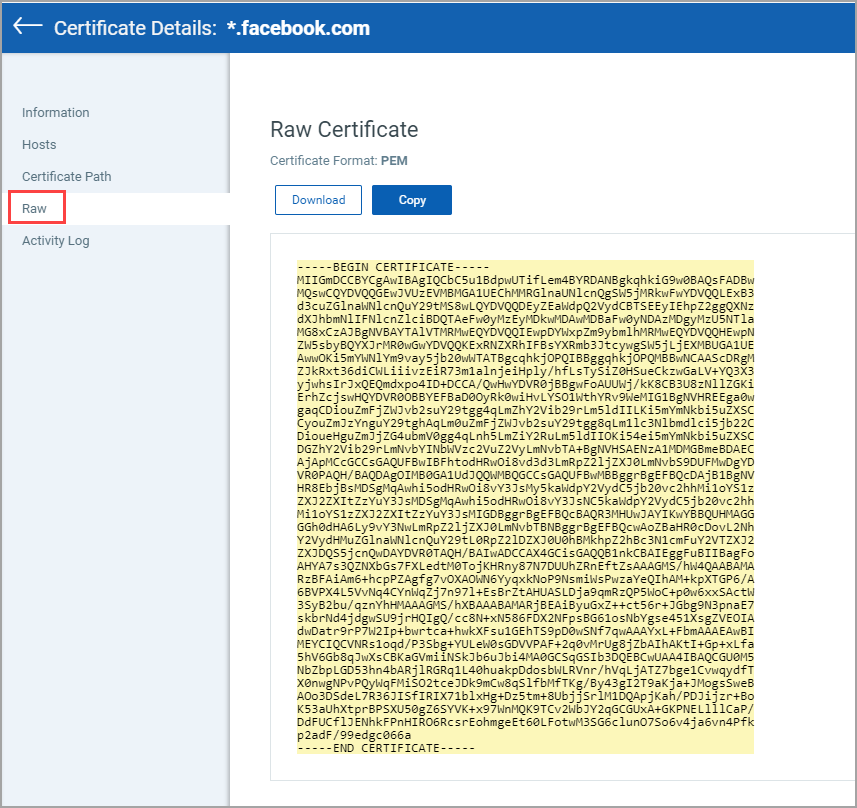Click the certificate line starting MQswCQYDVQQGEwJVUzEV
The image size is (857, 808).
[x=525, y=293]
